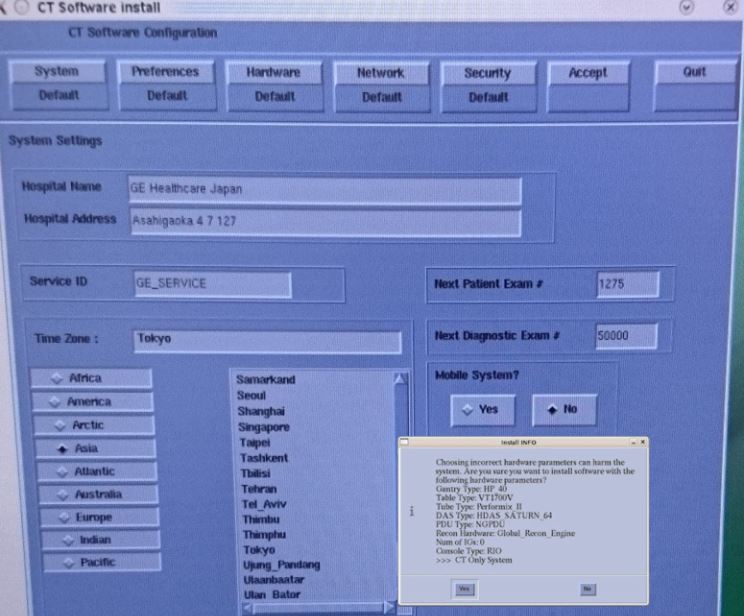This screenshot has height=616, width=744.
Task: Select Asia time zone region
Action: pos(91,448)
